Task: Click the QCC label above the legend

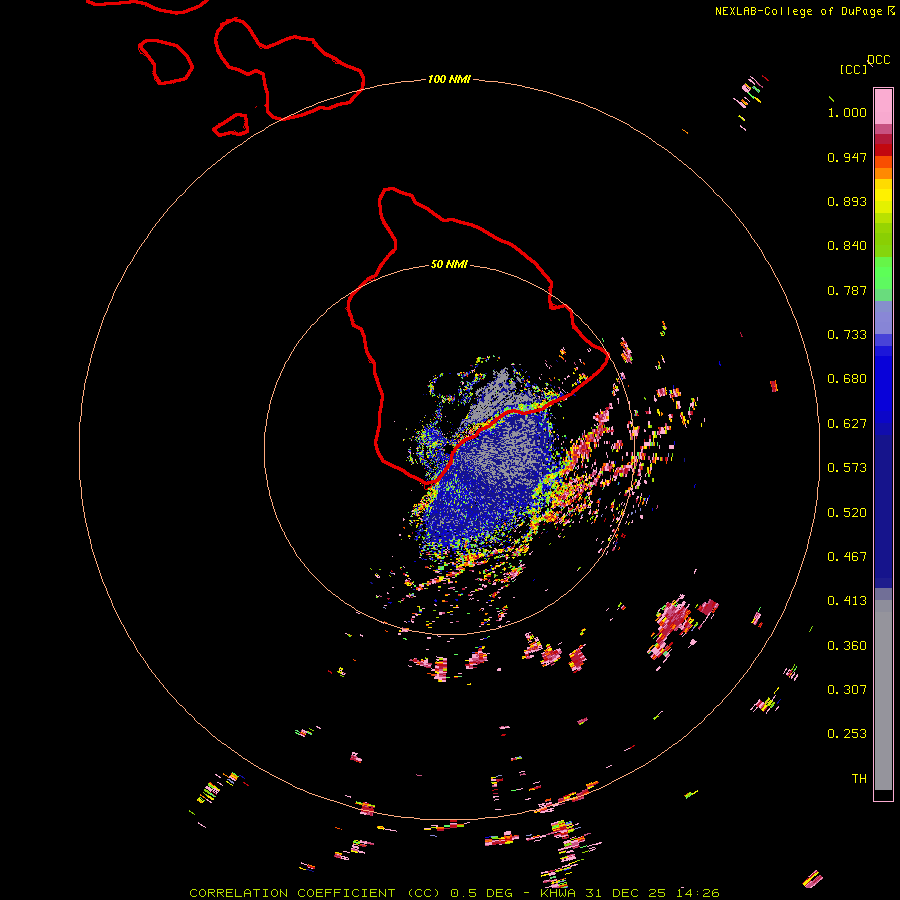Action: [878, 60]
